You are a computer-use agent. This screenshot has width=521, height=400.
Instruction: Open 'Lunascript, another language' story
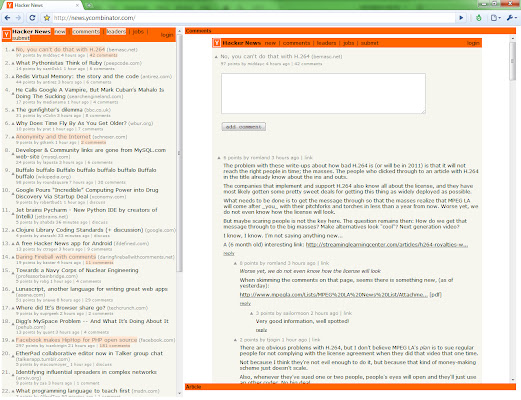tap(92, 289)
